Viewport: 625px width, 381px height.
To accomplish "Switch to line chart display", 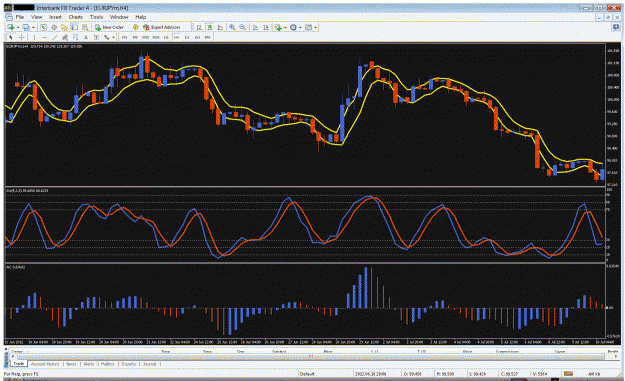I will 220,27.
